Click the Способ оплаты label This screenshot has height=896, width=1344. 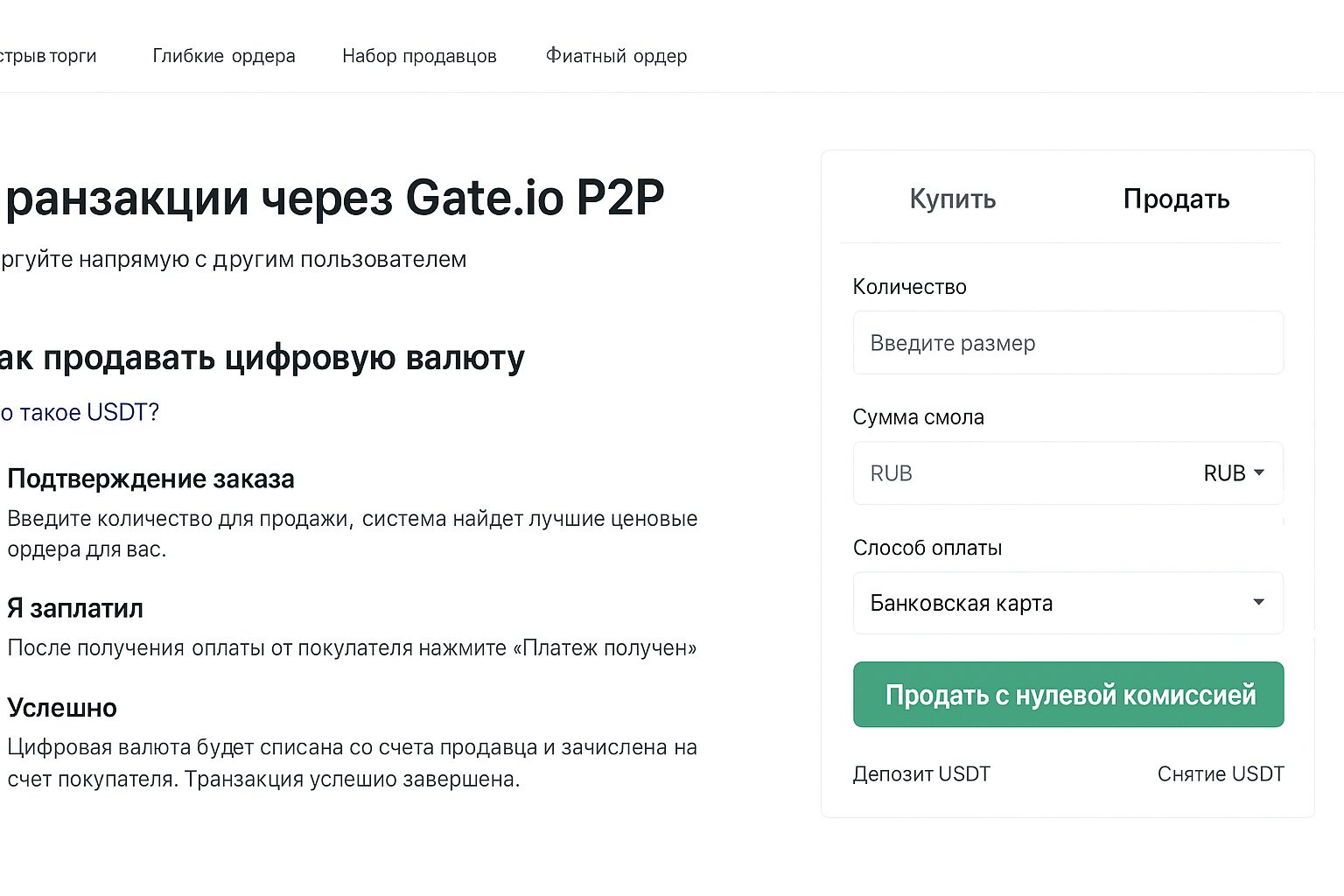coord(928,548)
